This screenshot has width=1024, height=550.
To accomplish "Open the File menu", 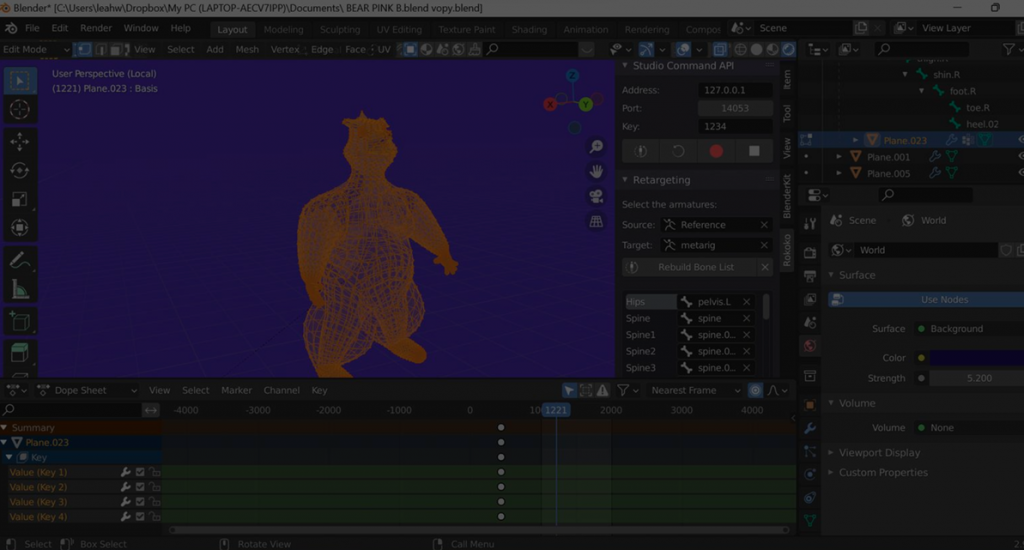I will [x=32, y=28].
